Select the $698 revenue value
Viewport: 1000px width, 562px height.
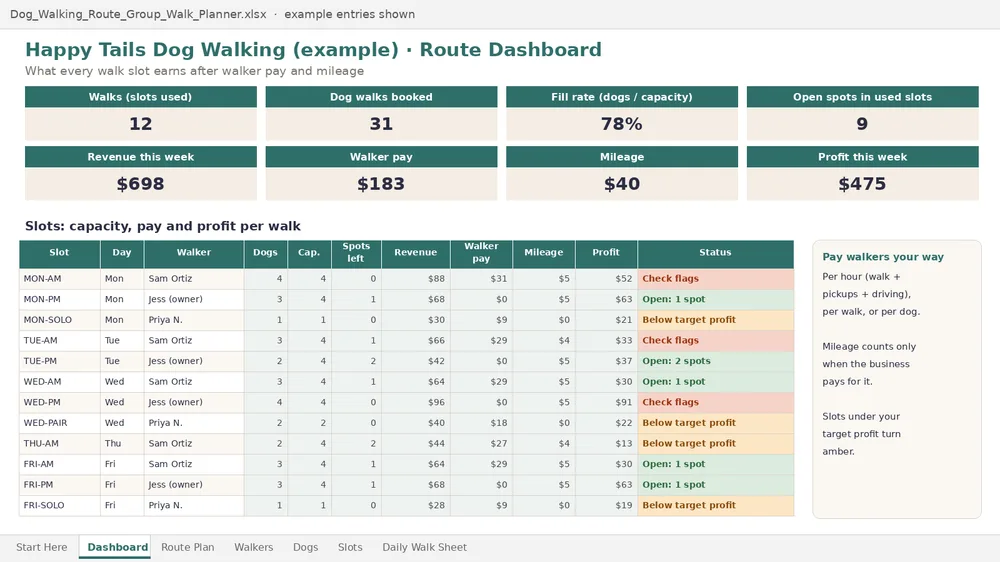point(140,184)
